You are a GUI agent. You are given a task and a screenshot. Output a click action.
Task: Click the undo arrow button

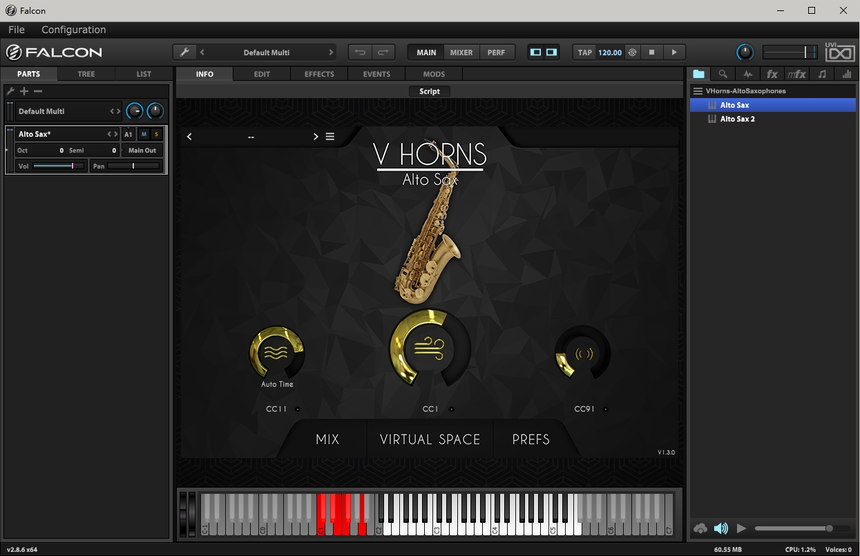(x=360, y=52)
